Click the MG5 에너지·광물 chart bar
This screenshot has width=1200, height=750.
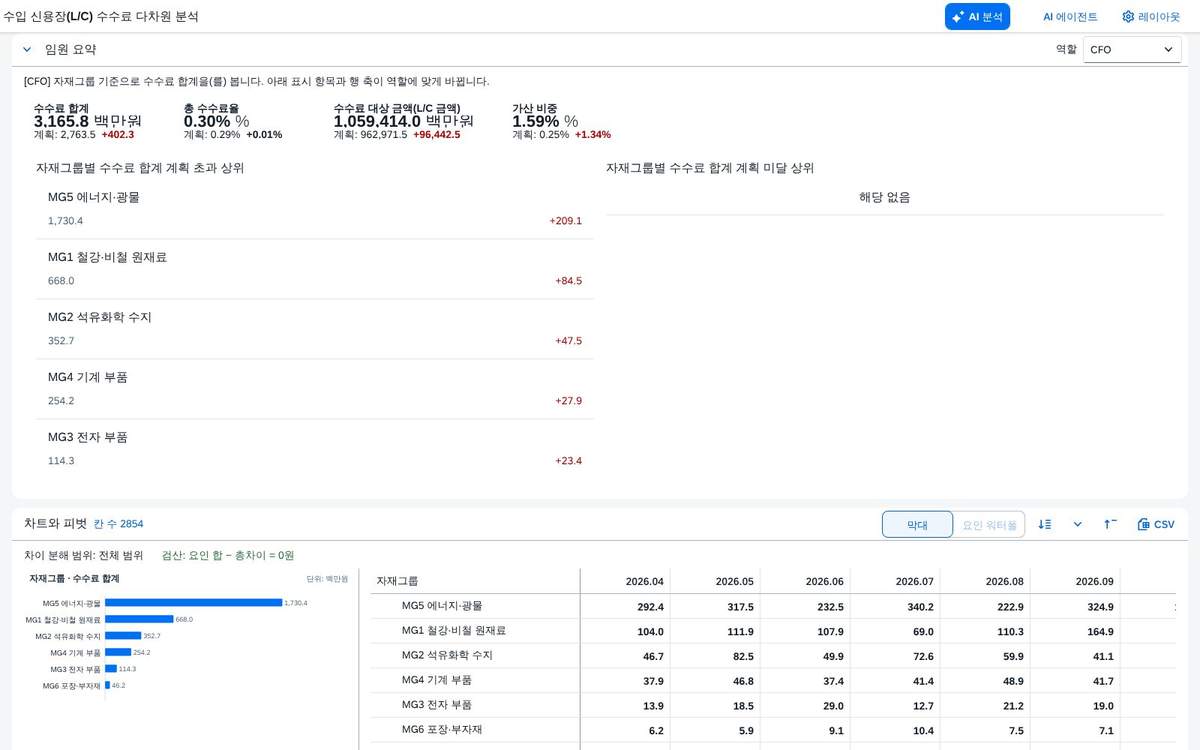193,603
